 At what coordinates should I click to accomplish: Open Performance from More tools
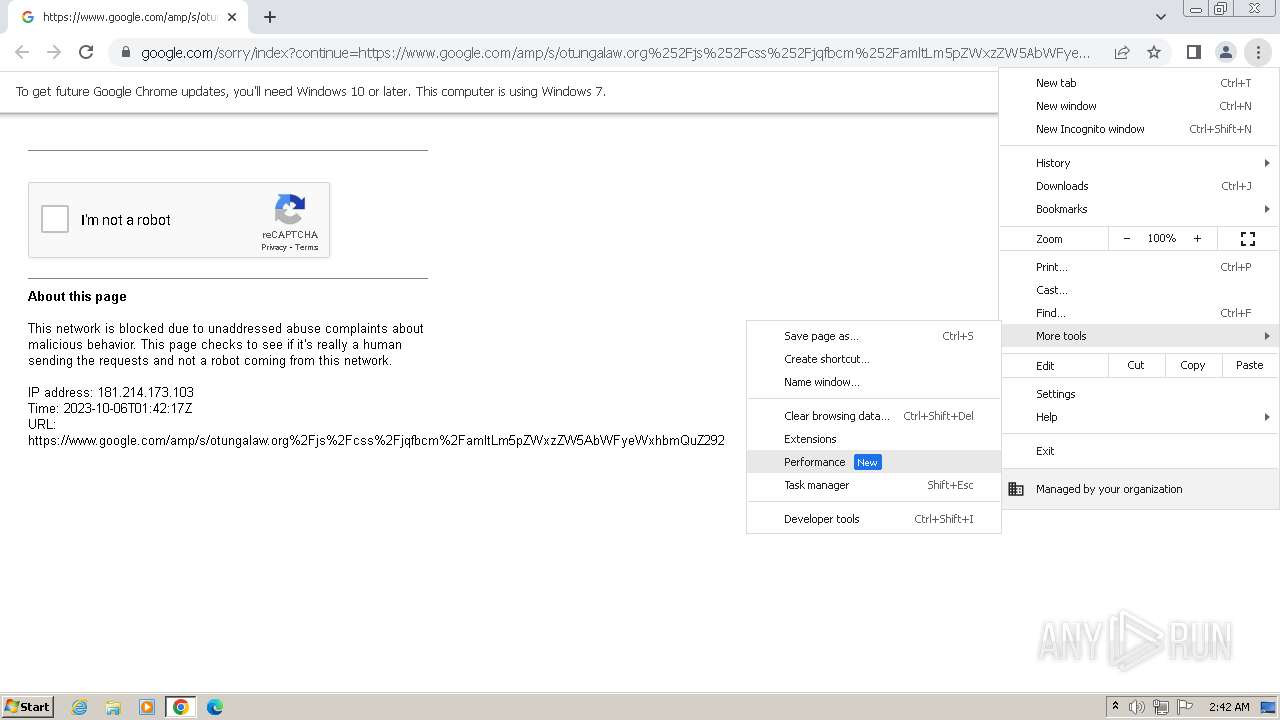click(873, 462)
